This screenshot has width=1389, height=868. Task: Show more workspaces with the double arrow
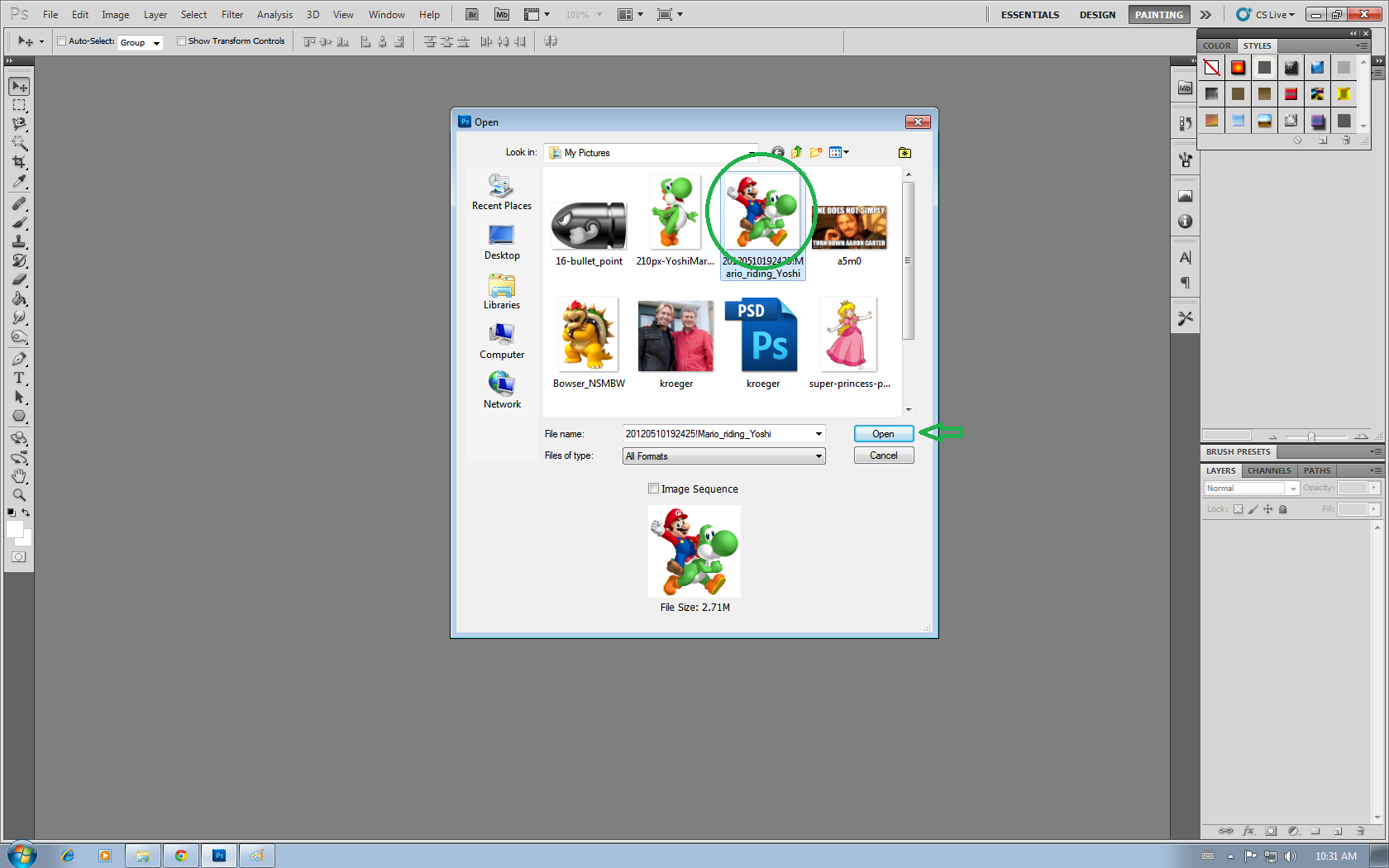click(1205, 14)
